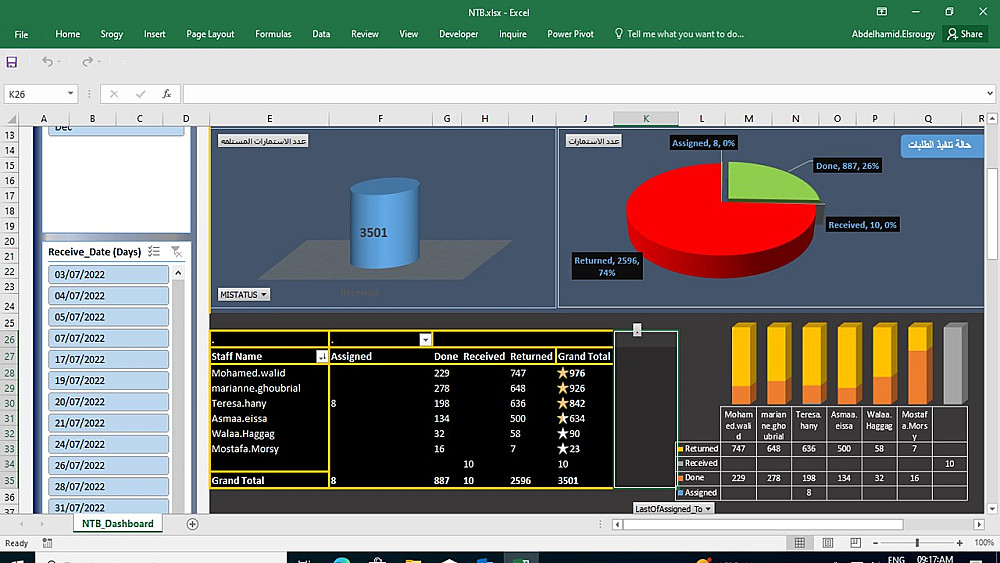The image size is (1000, 563).
Task: Click the Share button
Action: [964, 34]
